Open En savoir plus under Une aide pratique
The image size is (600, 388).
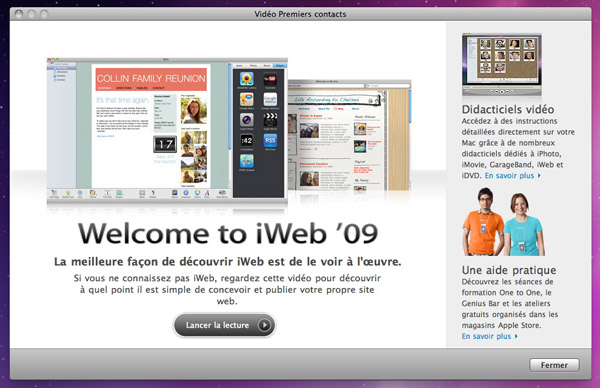(489, 336)
